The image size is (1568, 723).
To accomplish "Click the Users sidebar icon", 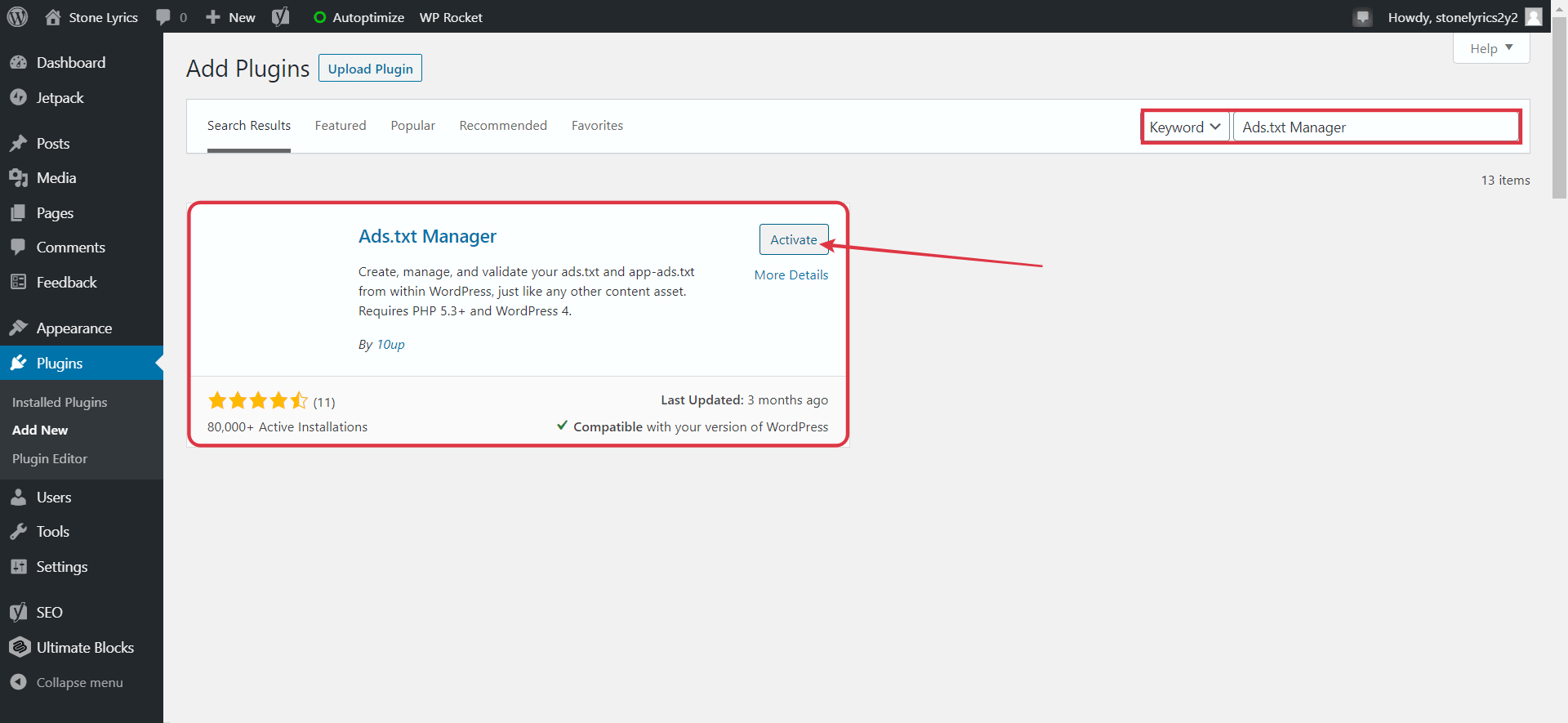I will 19,497.
